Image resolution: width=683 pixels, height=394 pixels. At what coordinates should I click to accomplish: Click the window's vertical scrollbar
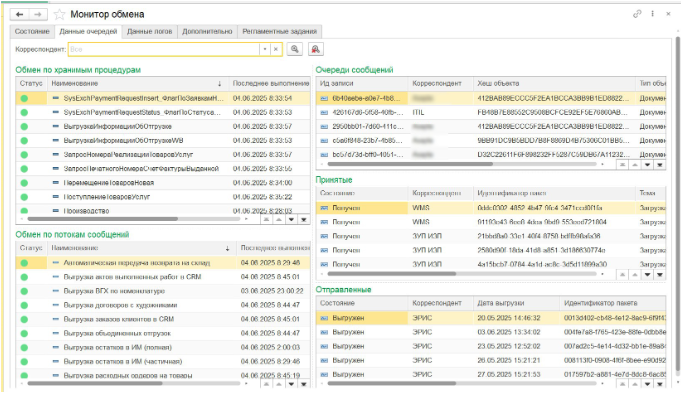678,205
